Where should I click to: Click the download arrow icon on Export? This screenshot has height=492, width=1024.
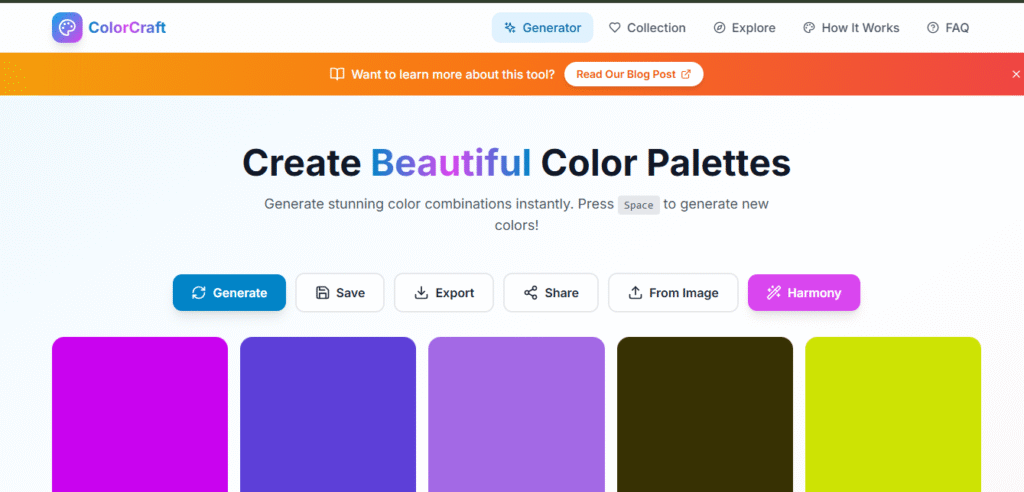(x=421, y=293)
